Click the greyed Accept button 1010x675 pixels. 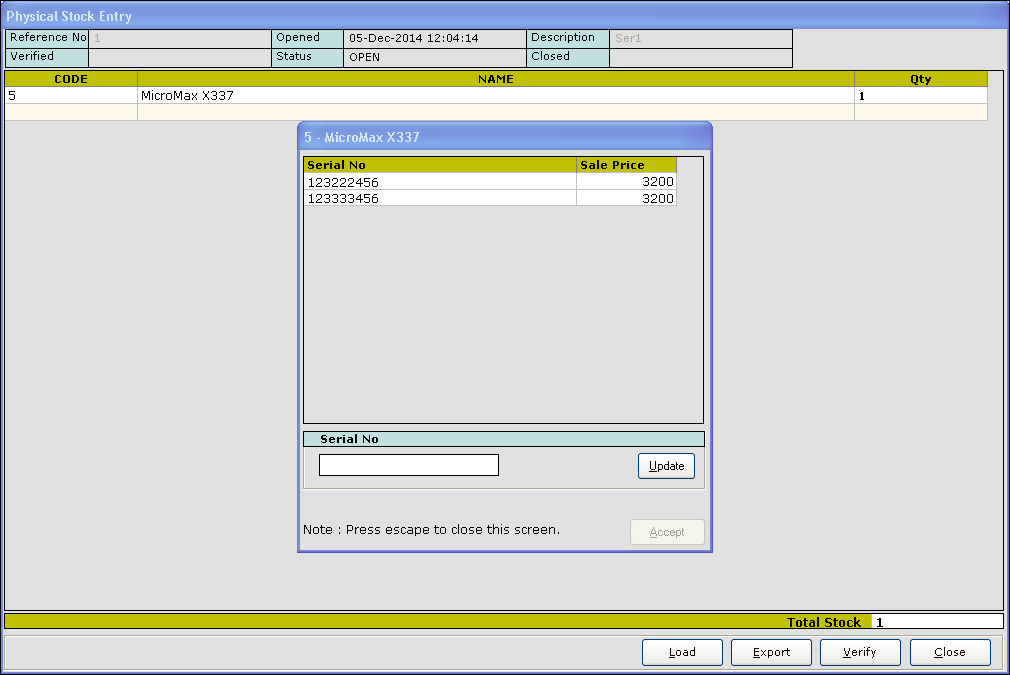(x=667, y=532)
